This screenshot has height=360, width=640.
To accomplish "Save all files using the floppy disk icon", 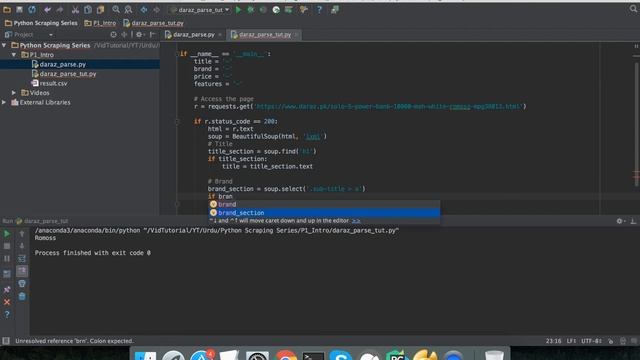I will [x=19, y=9].
